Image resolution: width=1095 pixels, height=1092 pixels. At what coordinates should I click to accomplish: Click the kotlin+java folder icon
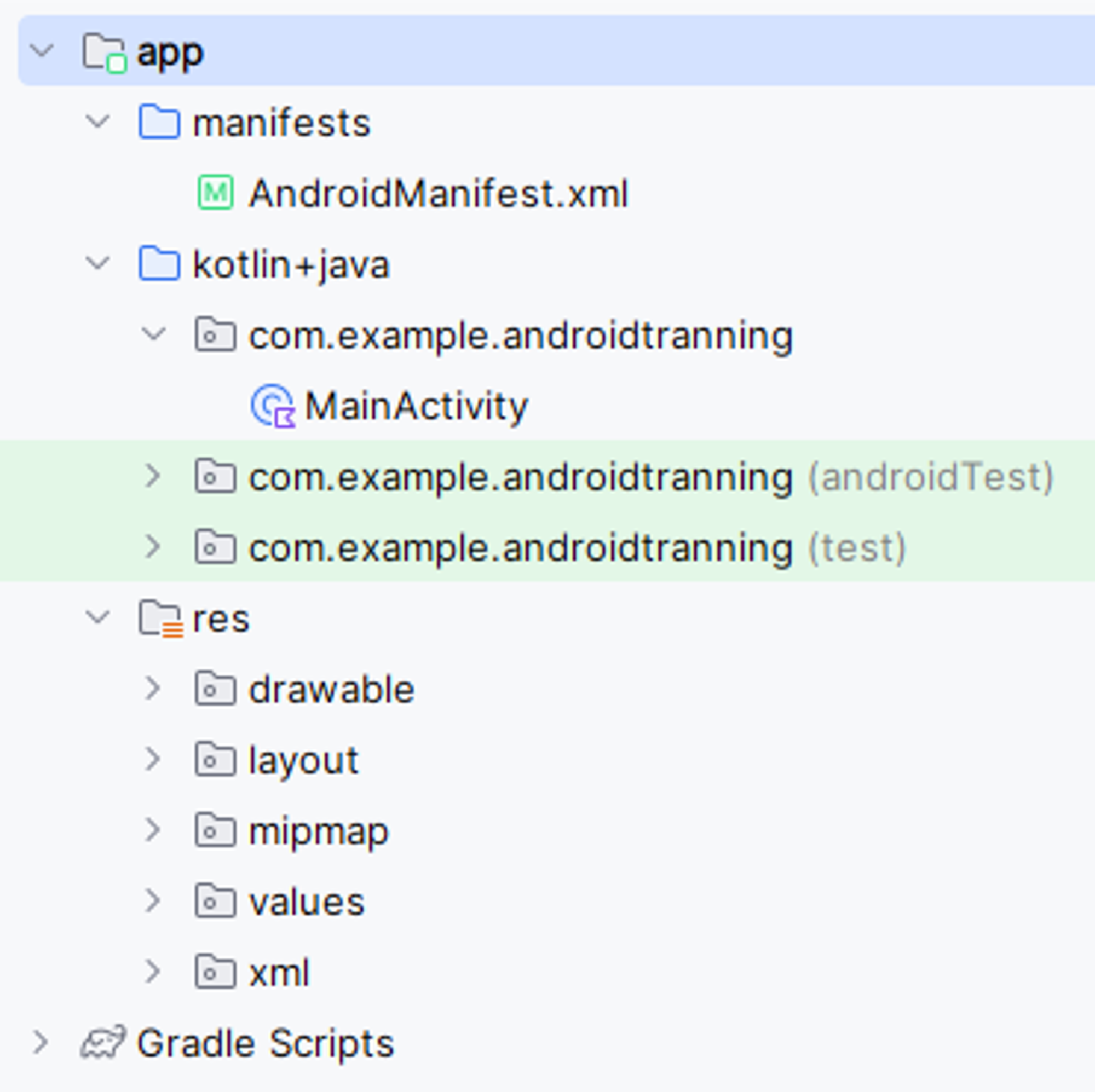[x=159, y=264]
